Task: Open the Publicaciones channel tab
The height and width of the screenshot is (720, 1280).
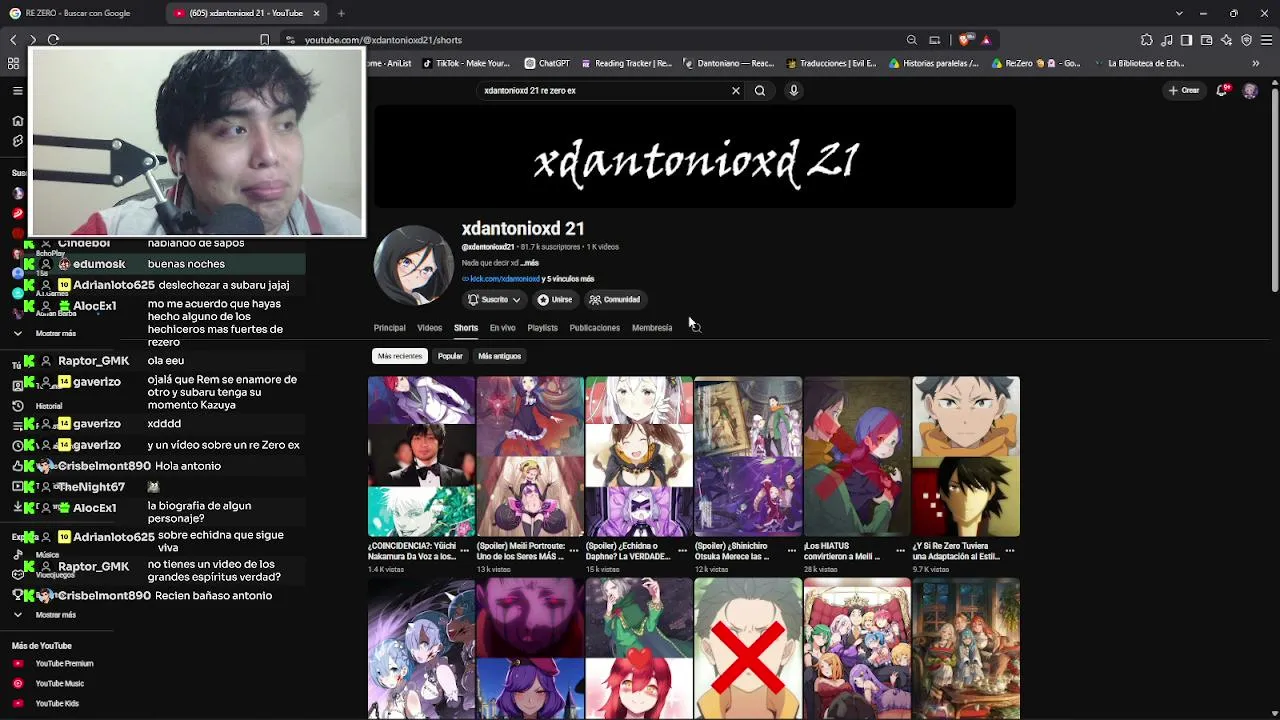Action: pyautogui.click(x=595, y=328)
